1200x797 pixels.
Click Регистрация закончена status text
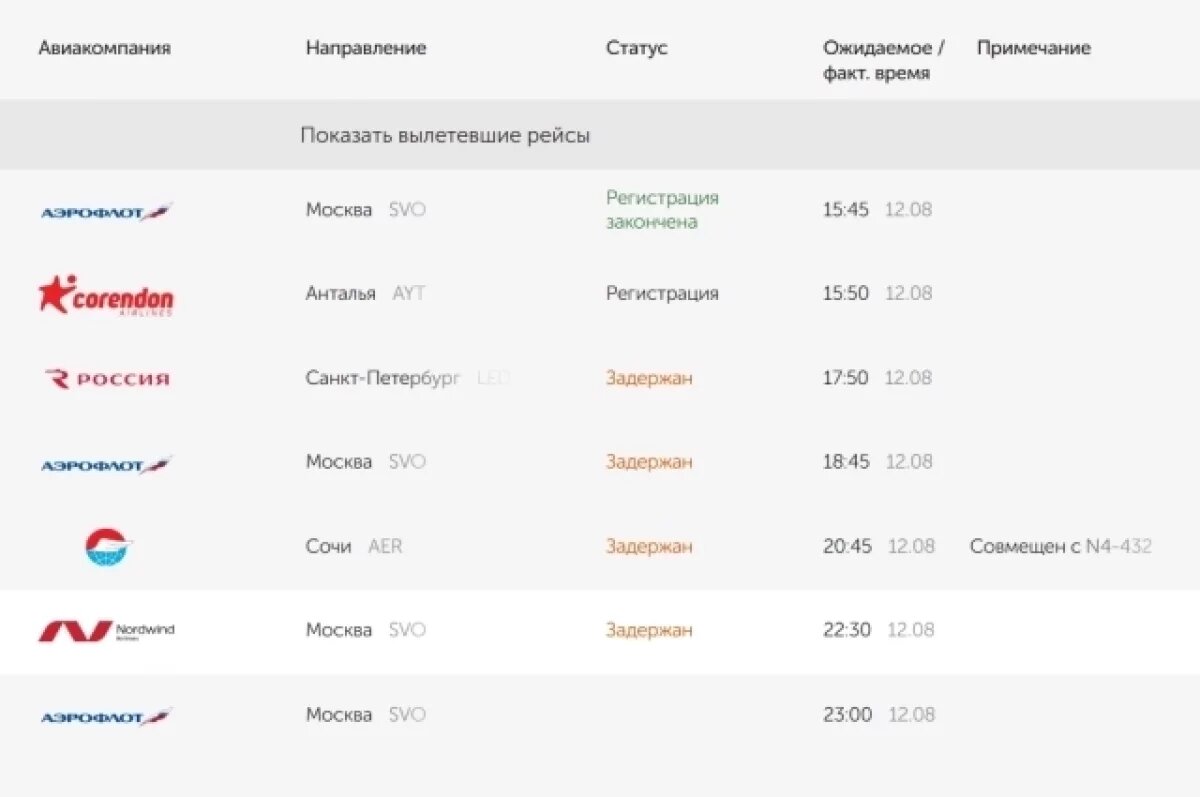tap(662, 210)
